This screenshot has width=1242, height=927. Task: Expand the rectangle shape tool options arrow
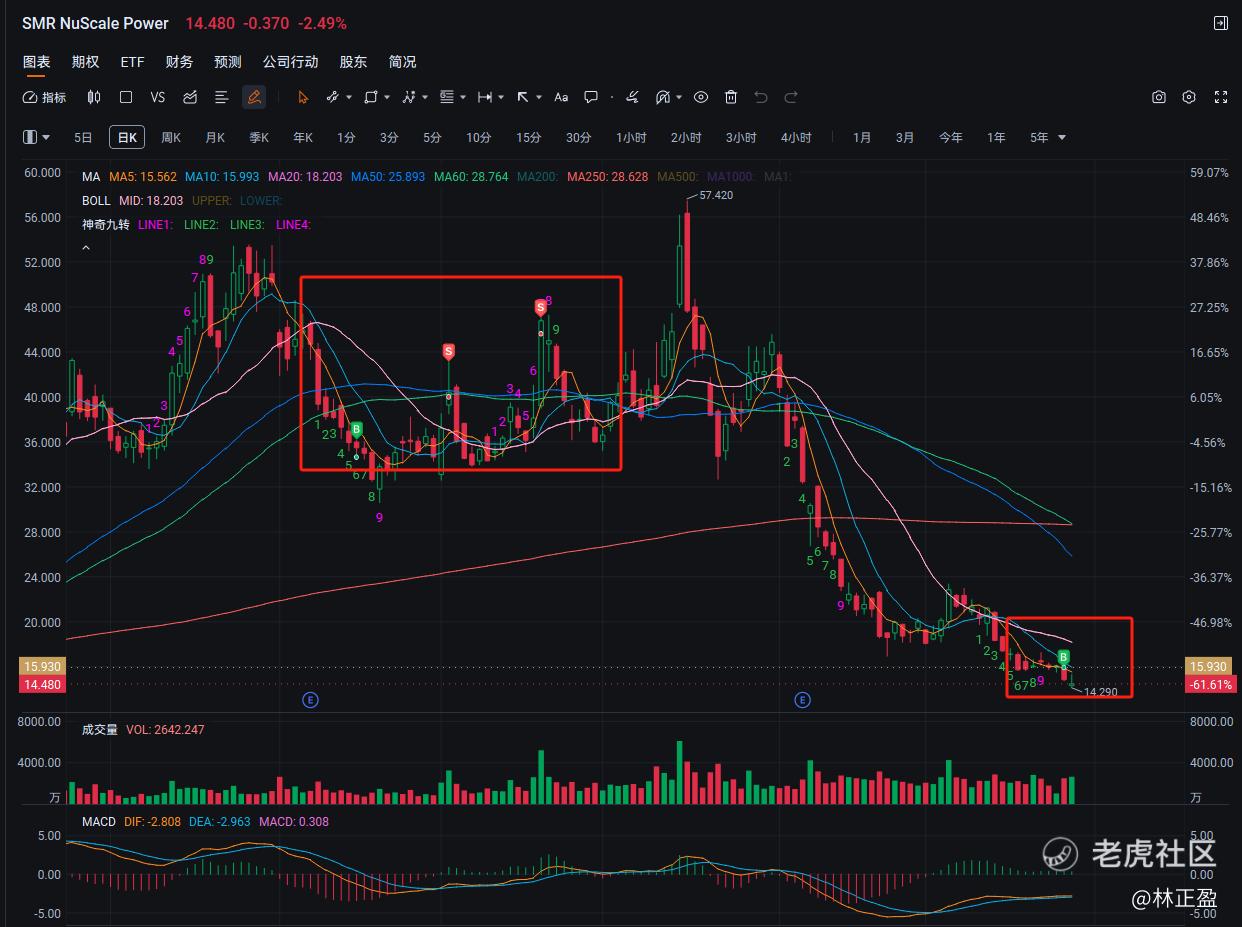pos(386,98)
